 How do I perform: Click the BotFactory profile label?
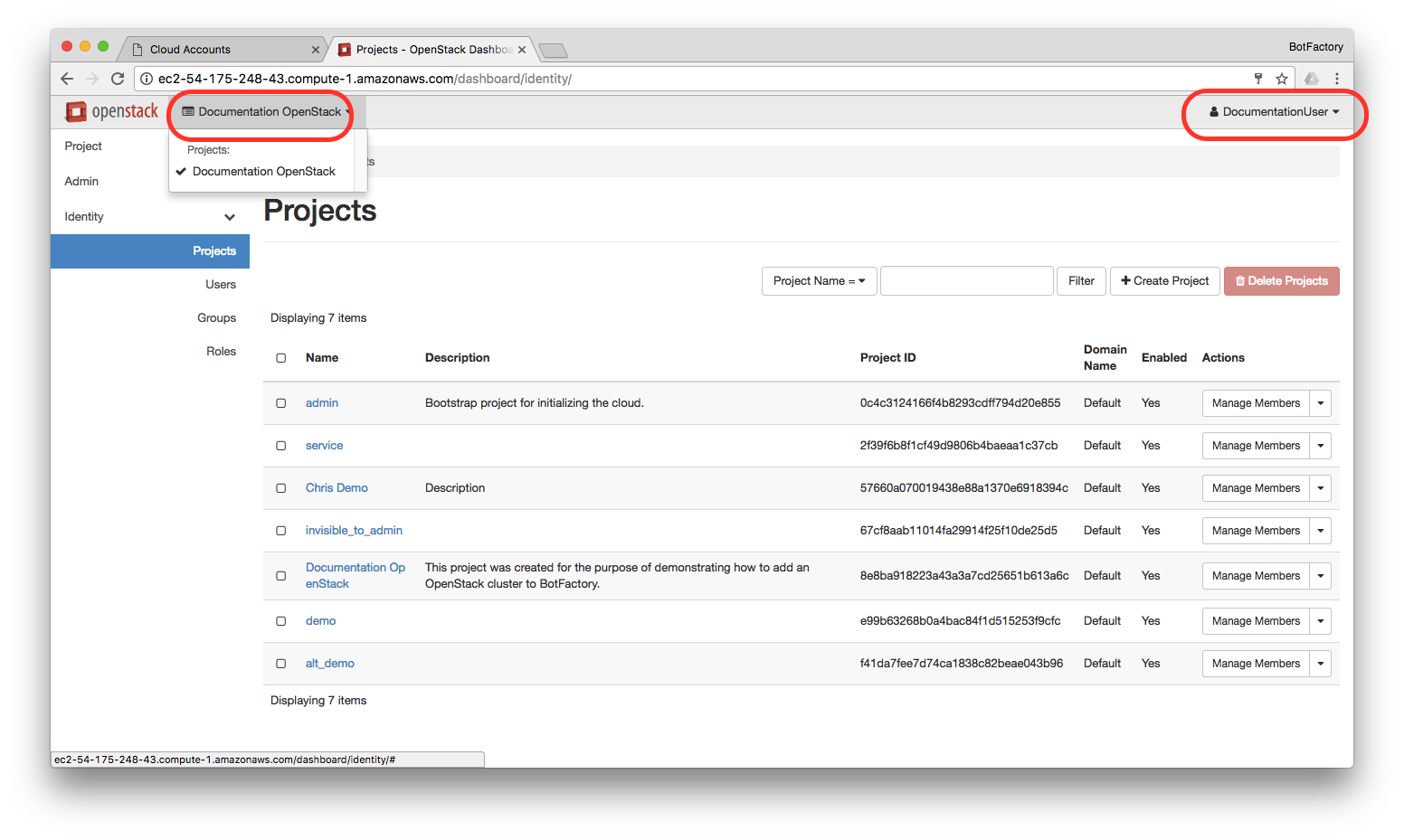click(x=1315, y=47)
